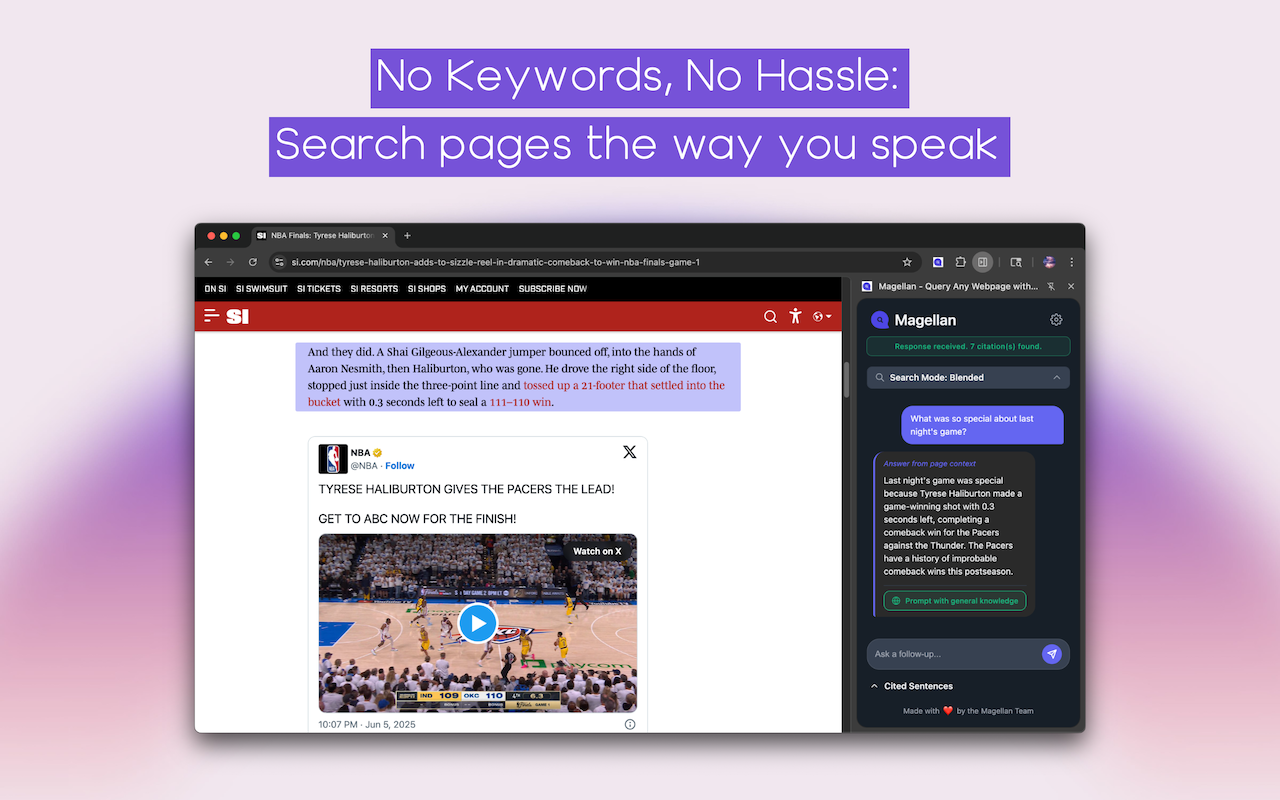Screen dimensions: 1280x800
Task: Click the page vertical scrollbar thumb
Action: pyautogui.click(x=848, y=380)
